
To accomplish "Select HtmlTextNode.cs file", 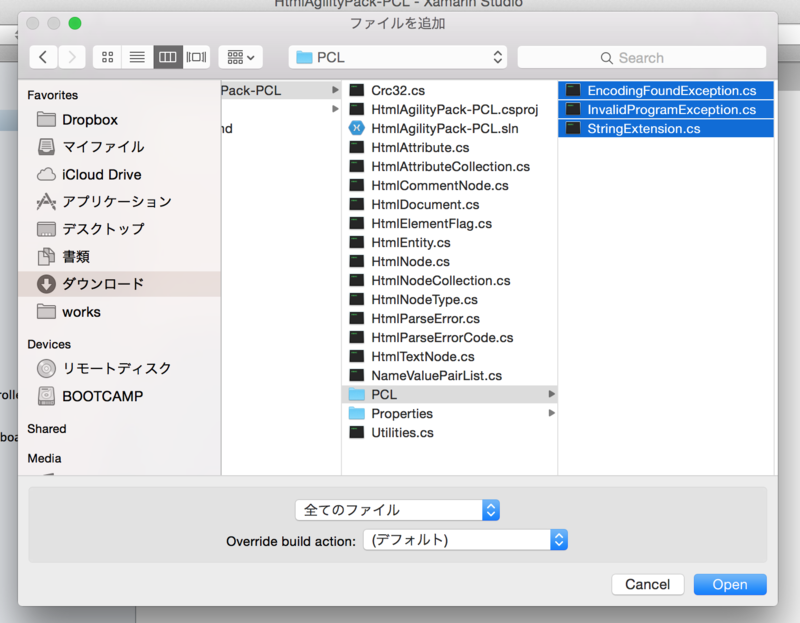I will point(449,356).
